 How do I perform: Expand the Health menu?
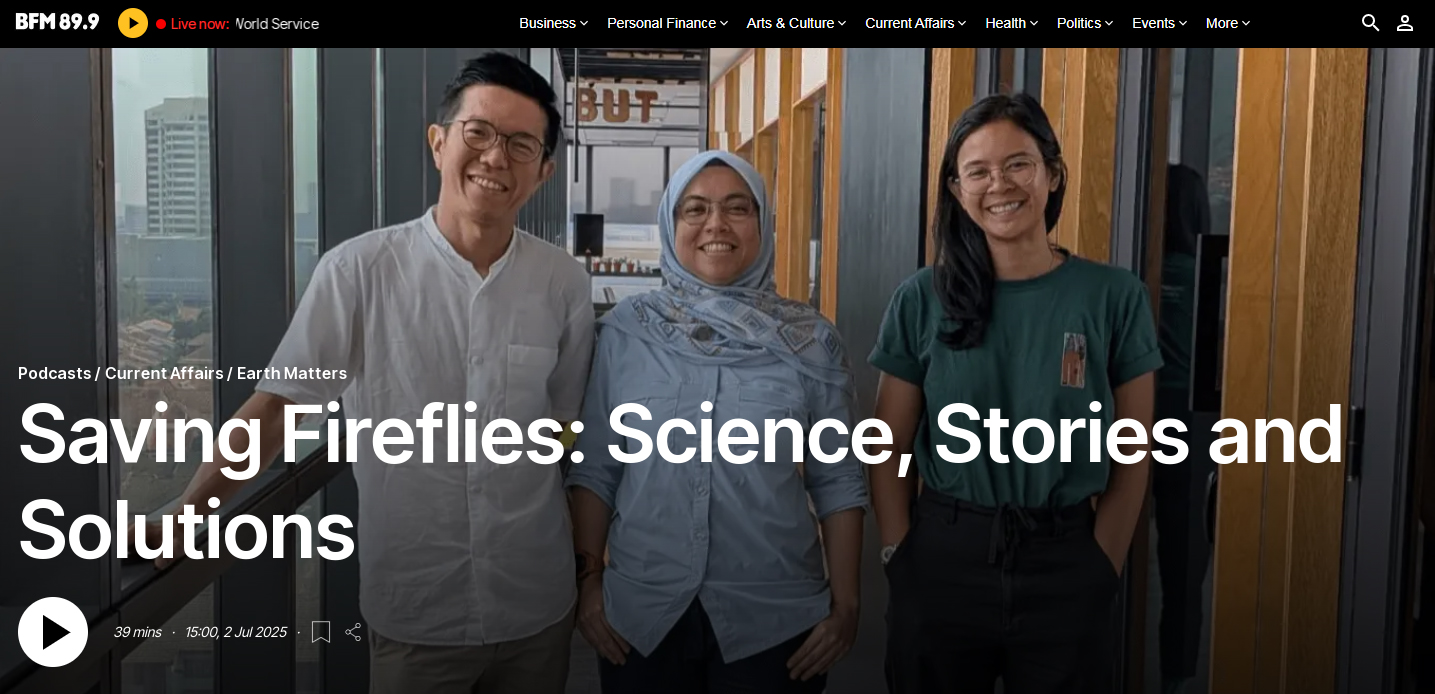coord(1012,23)
